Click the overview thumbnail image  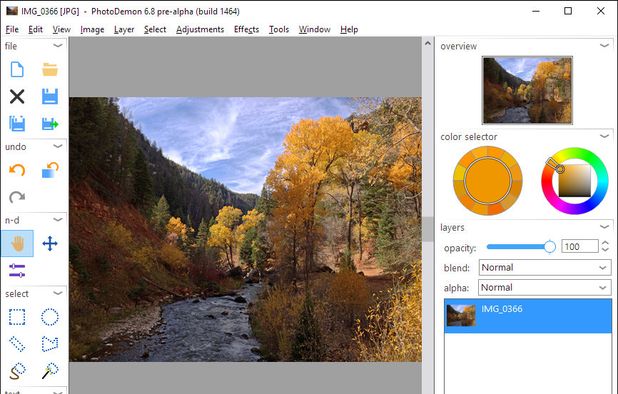527,90
